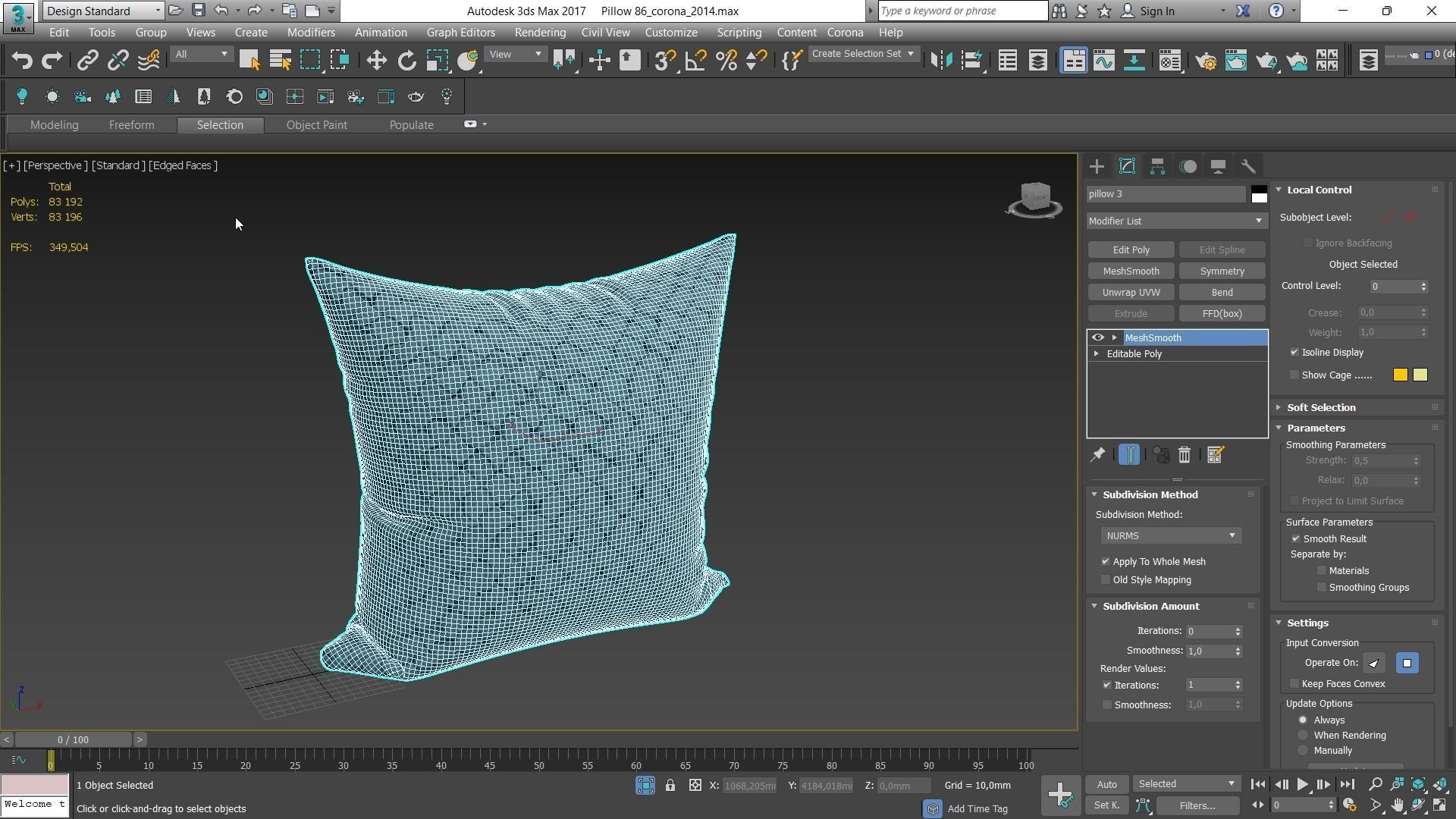Choose the Select and Scale tool
1456x819 pixels.
coord(438,61)
